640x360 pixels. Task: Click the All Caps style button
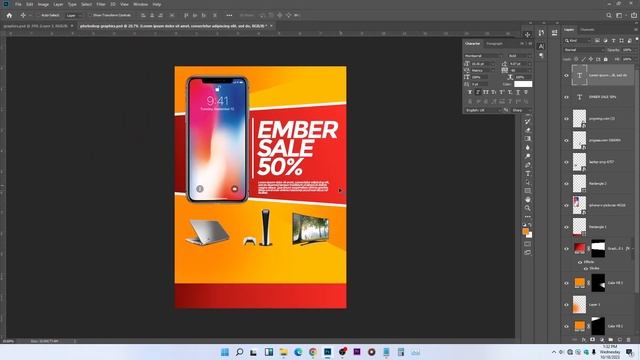486,93
